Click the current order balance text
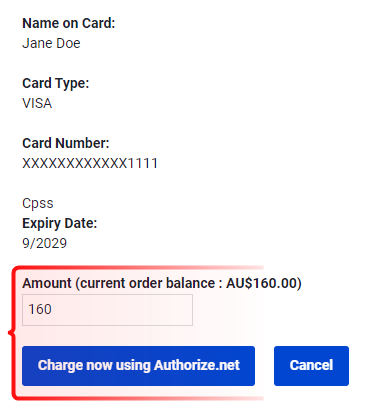 point(148,283)
